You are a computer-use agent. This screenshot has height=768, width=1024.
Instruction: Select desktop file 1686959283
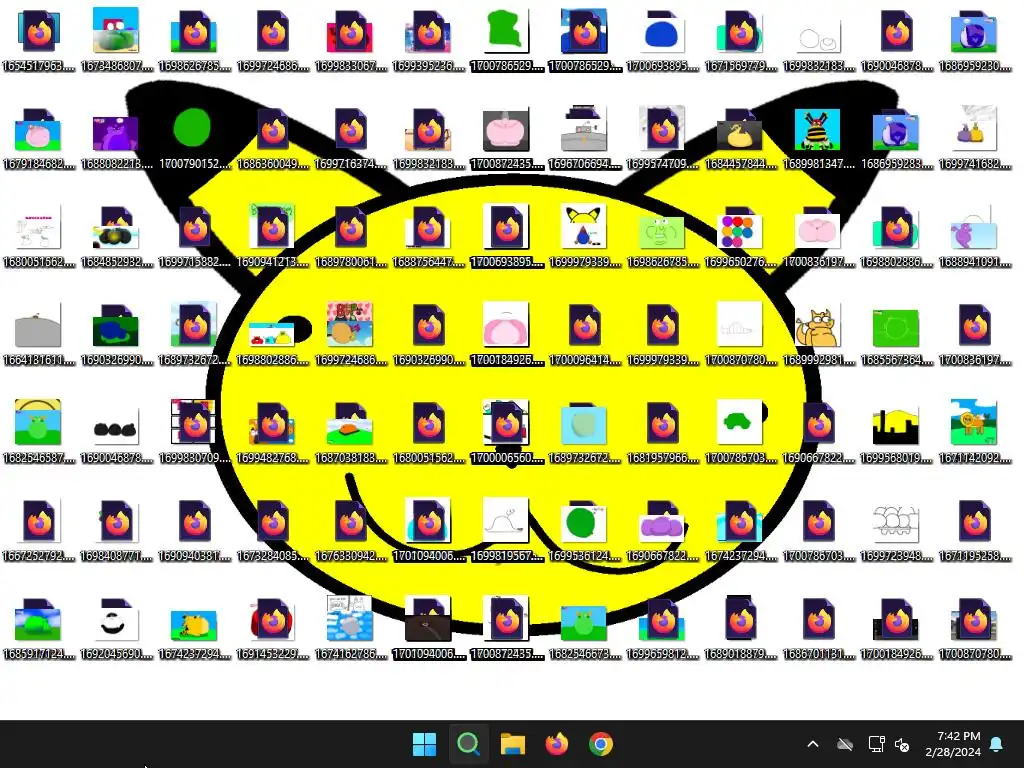pyautogui.click(x=897, y=137)
